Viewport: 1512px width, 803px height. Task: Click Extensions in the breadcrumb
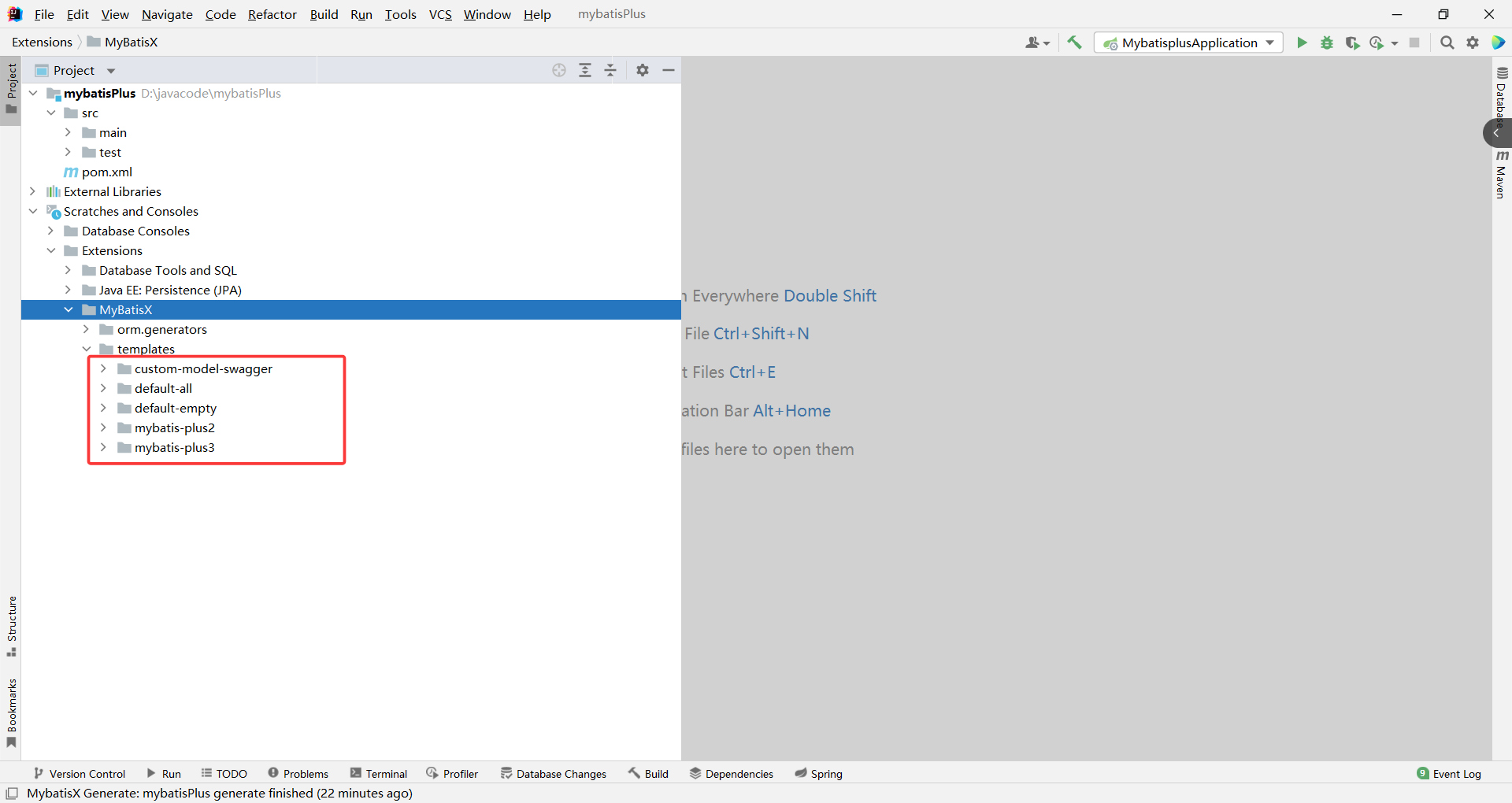42,43
